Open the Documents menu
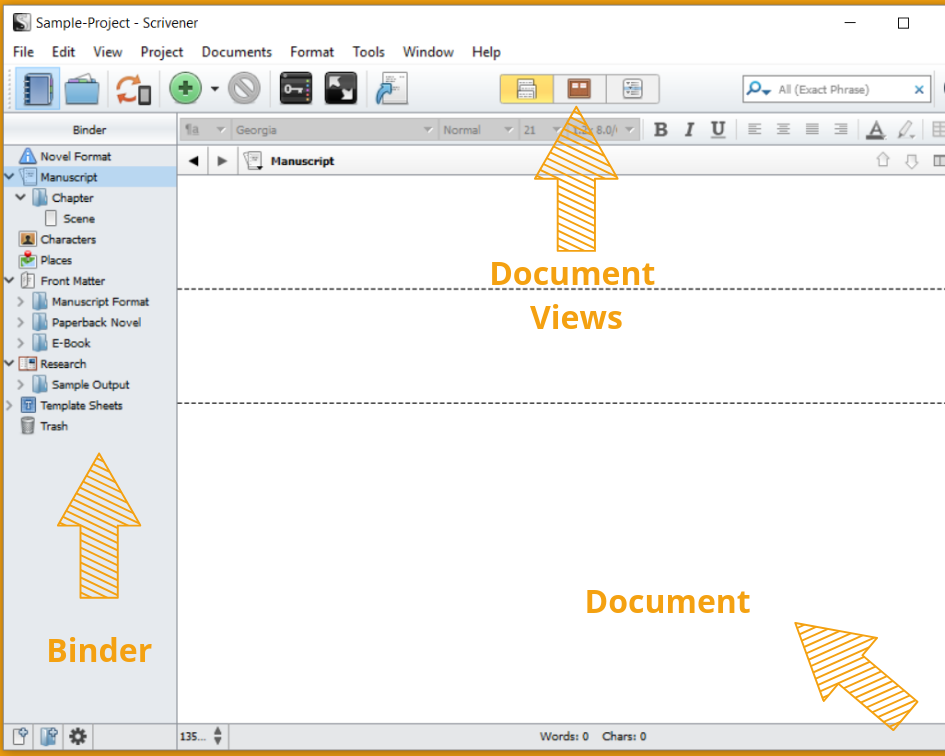Screen dimensions: 945x756 237,52
